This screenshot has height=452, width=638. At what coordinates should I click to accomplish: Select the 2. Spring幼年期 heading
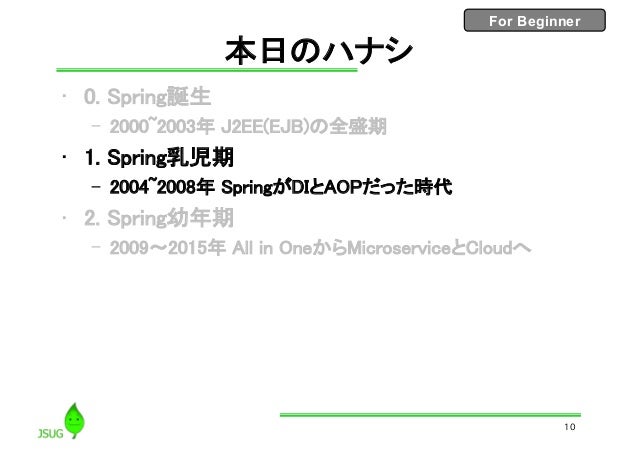click(159, 218)
